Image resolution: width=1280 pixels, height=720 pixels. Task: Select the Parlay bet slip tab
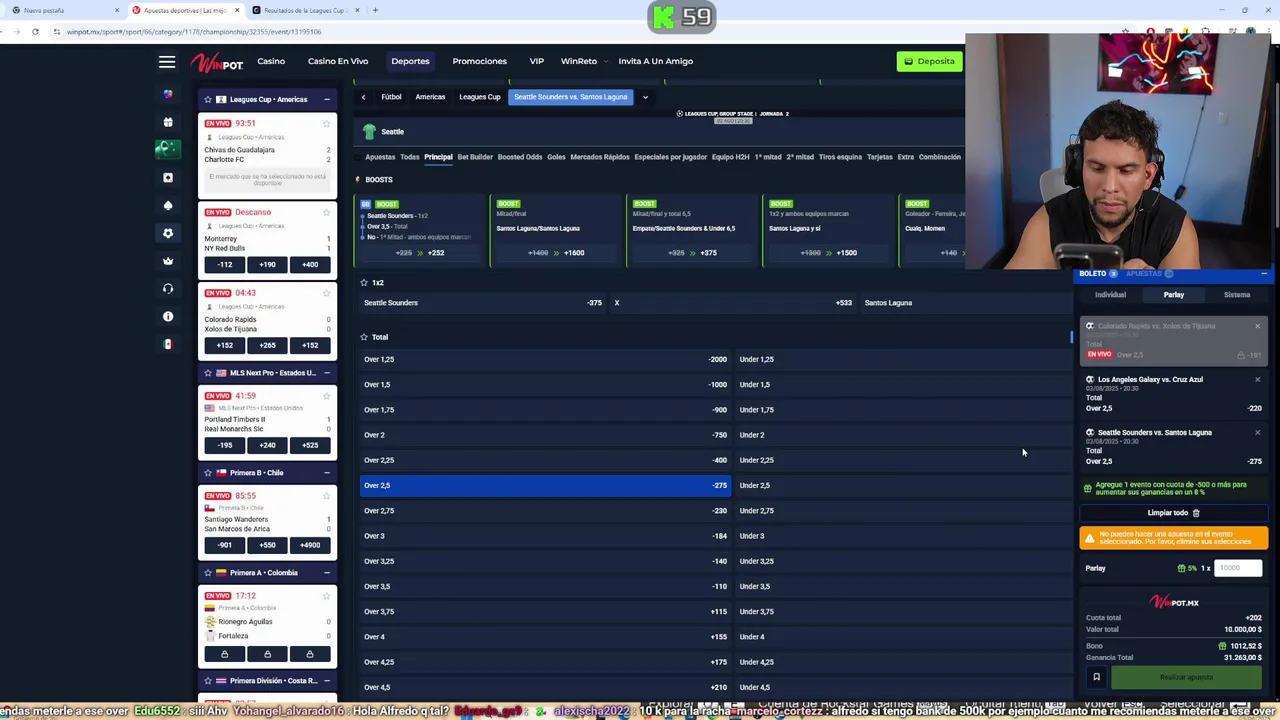(x=1174, y=295)
